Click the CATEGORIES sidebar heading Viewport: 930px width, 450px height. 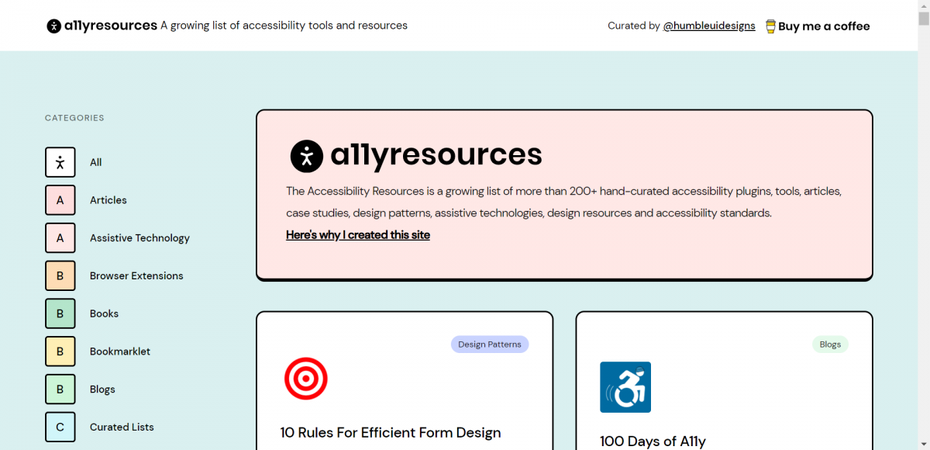[74, 118]
